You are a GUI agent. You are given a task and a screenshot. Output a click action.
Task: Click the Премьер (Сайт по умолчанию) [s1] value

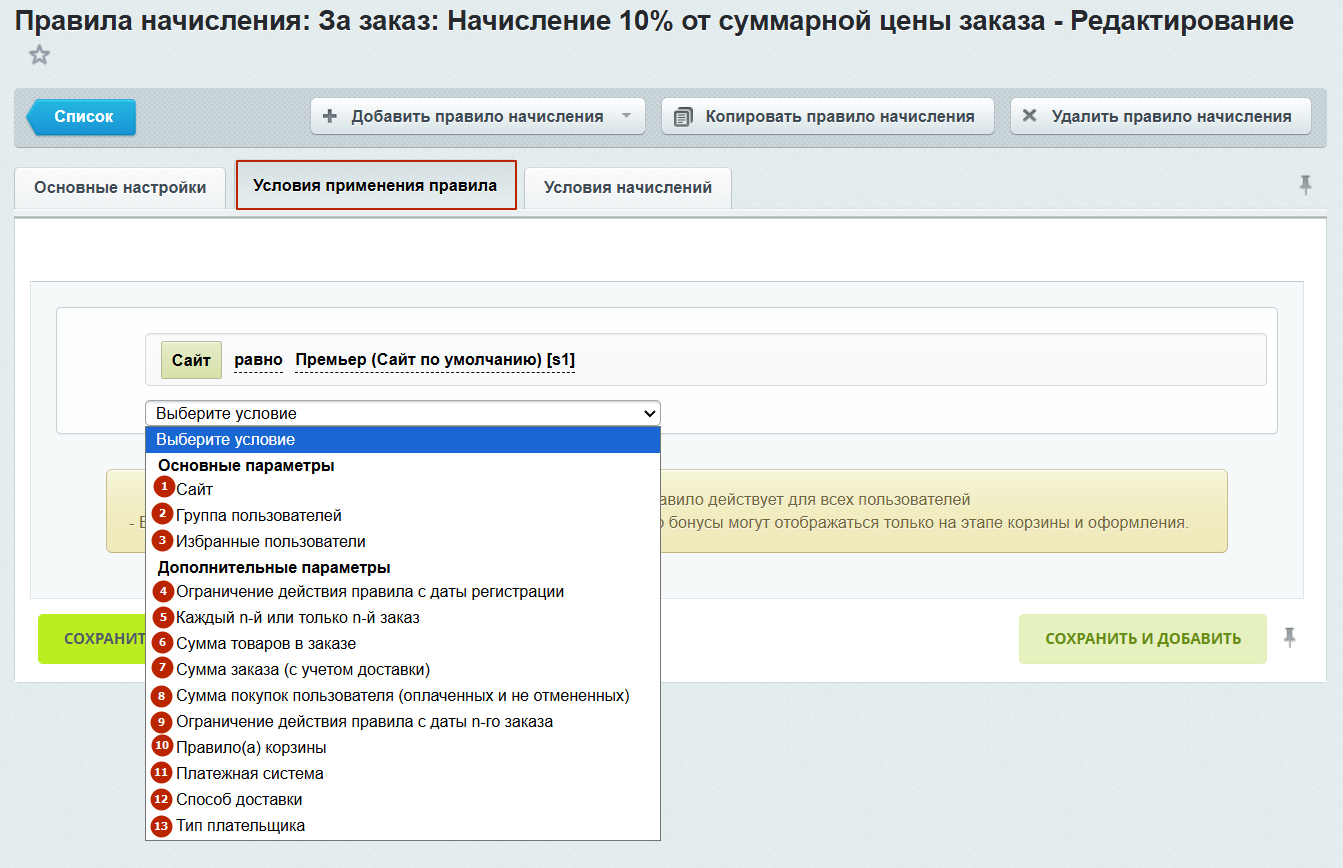point(434,360)
